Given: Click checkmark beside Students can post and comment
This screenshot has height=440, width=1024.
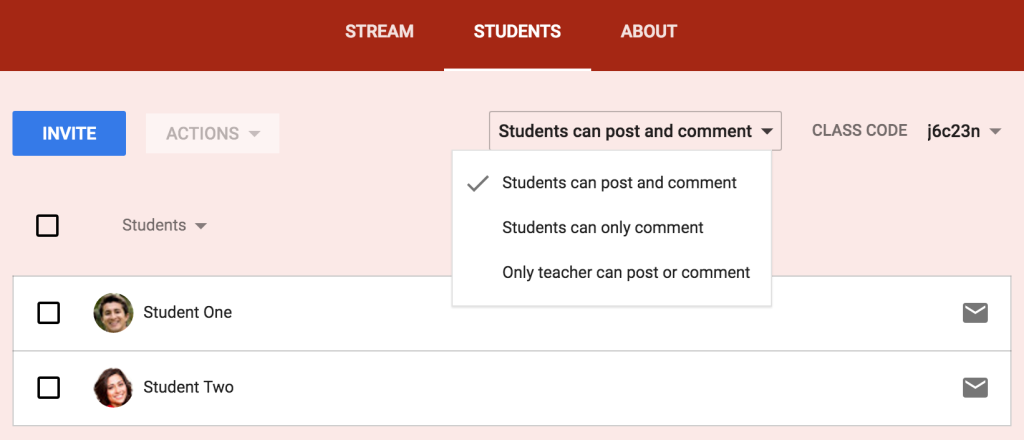Looking at the screenshot, I should (x=478, y=183).
